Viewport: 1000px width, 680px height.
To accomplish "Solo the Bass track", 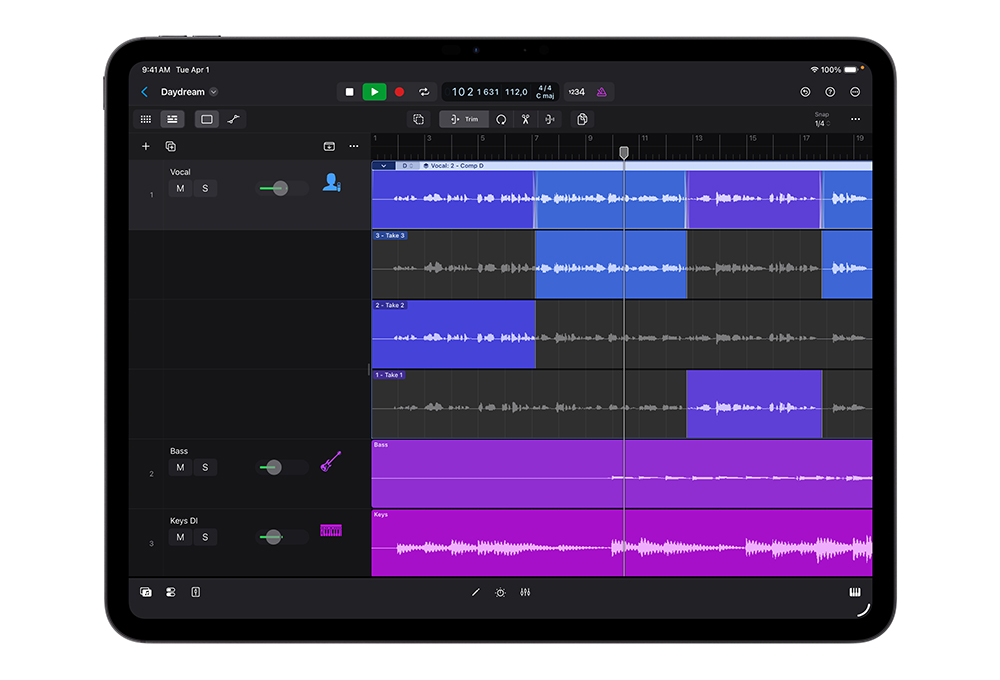I will pyautogui.click(x=205, y=467).
